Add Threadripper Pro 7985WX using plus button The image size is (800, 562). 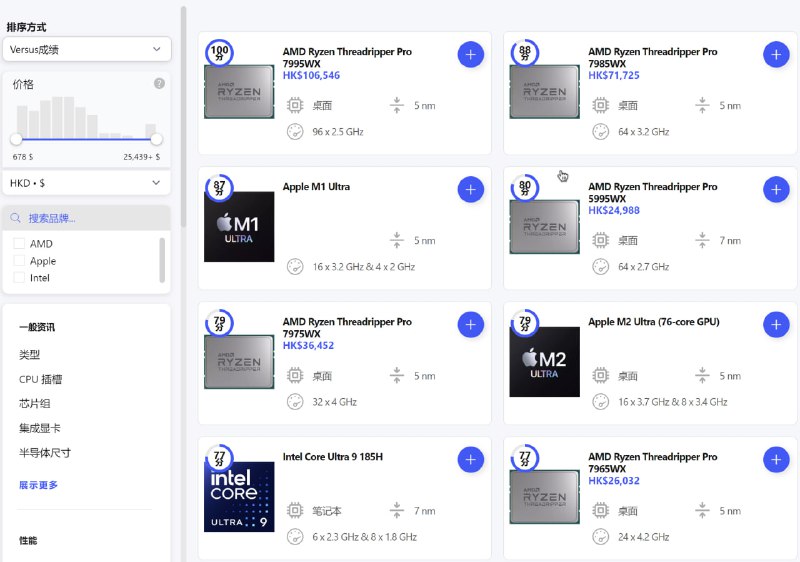click(776, 54)
